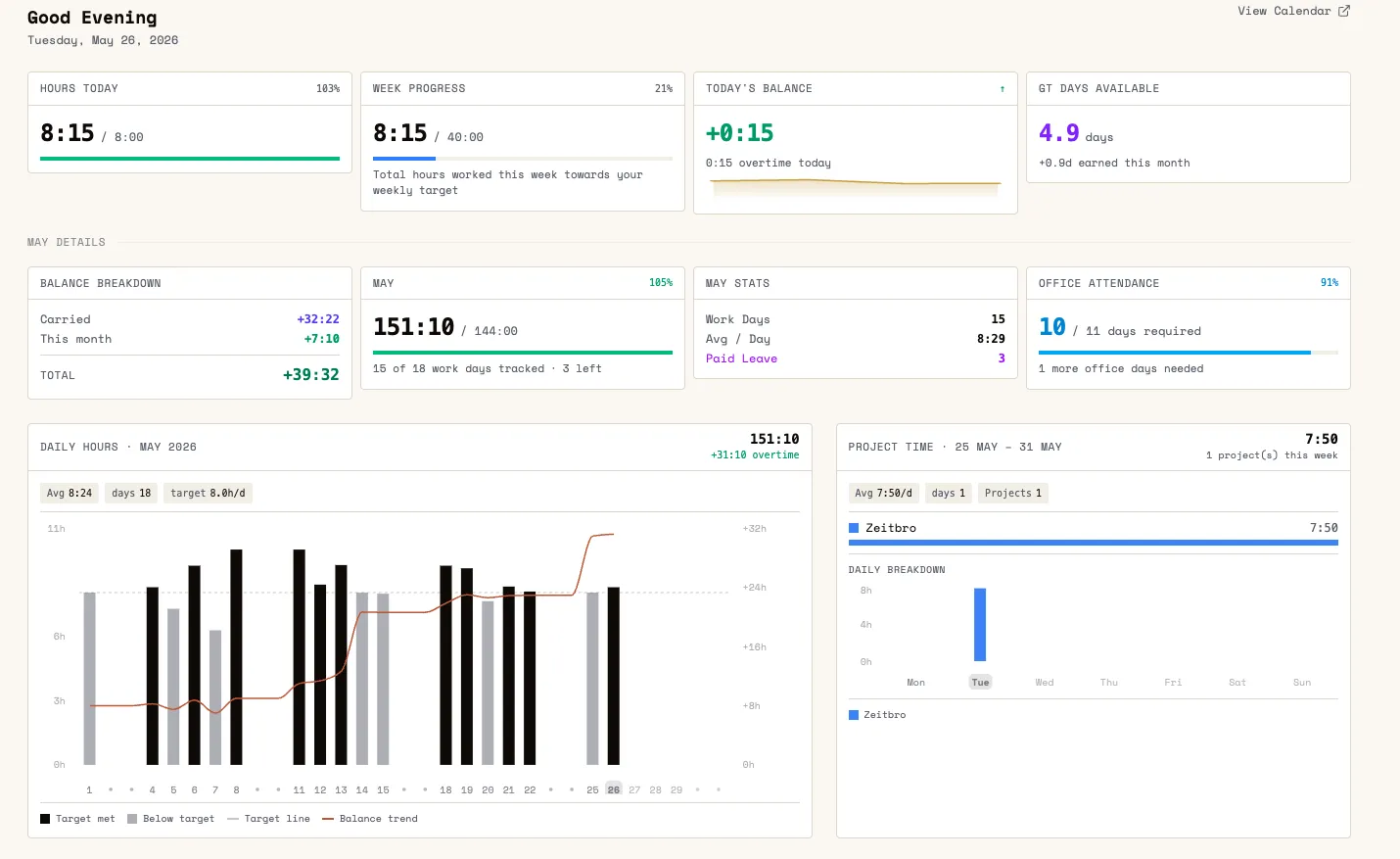Click the Target line legend marker
1400x859 pixels.
pyautogui.click(x=233, y=819)
